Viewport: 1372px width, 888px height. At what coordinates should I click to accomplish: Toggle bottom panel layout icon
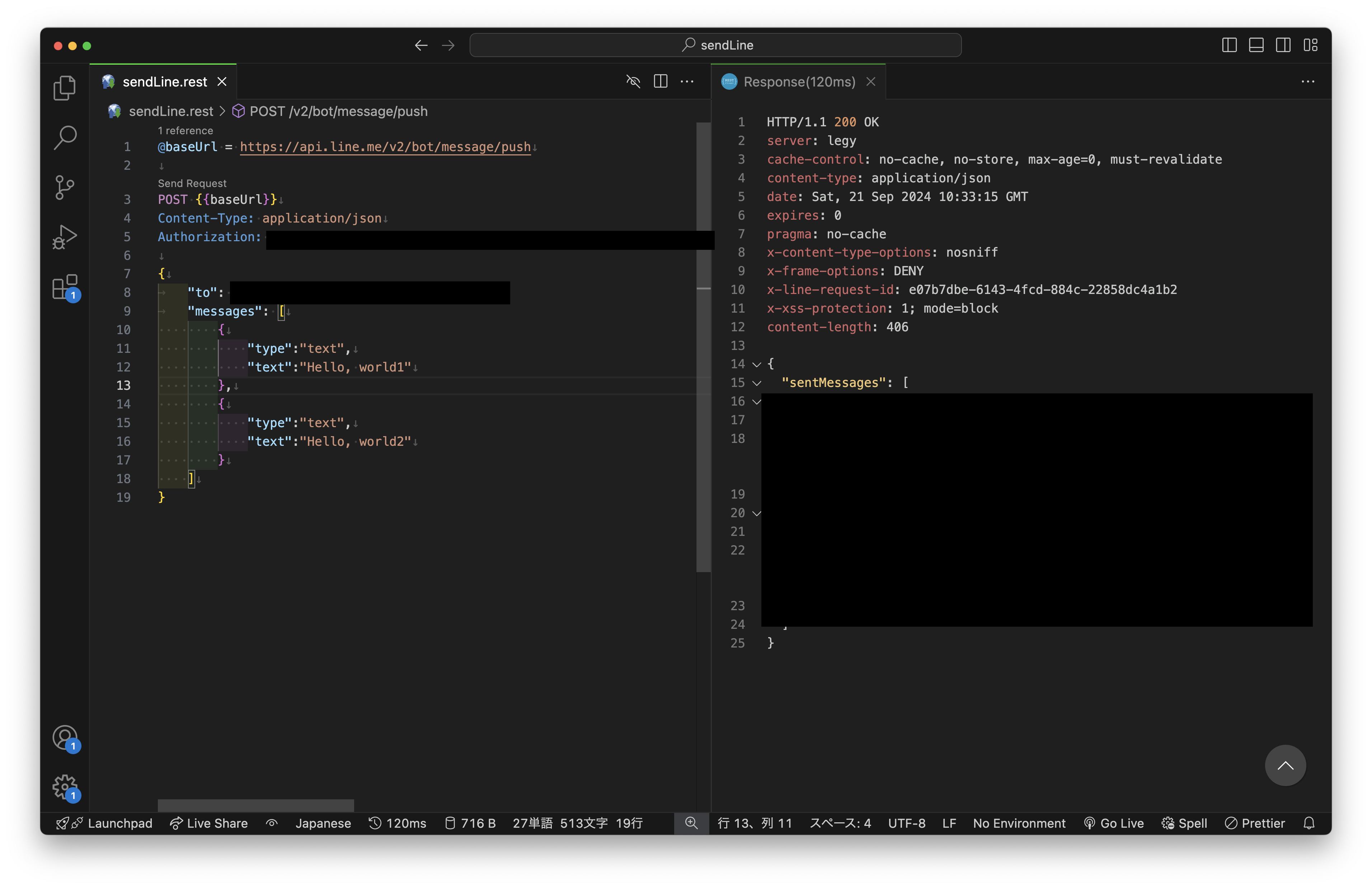coord(1256,45)
